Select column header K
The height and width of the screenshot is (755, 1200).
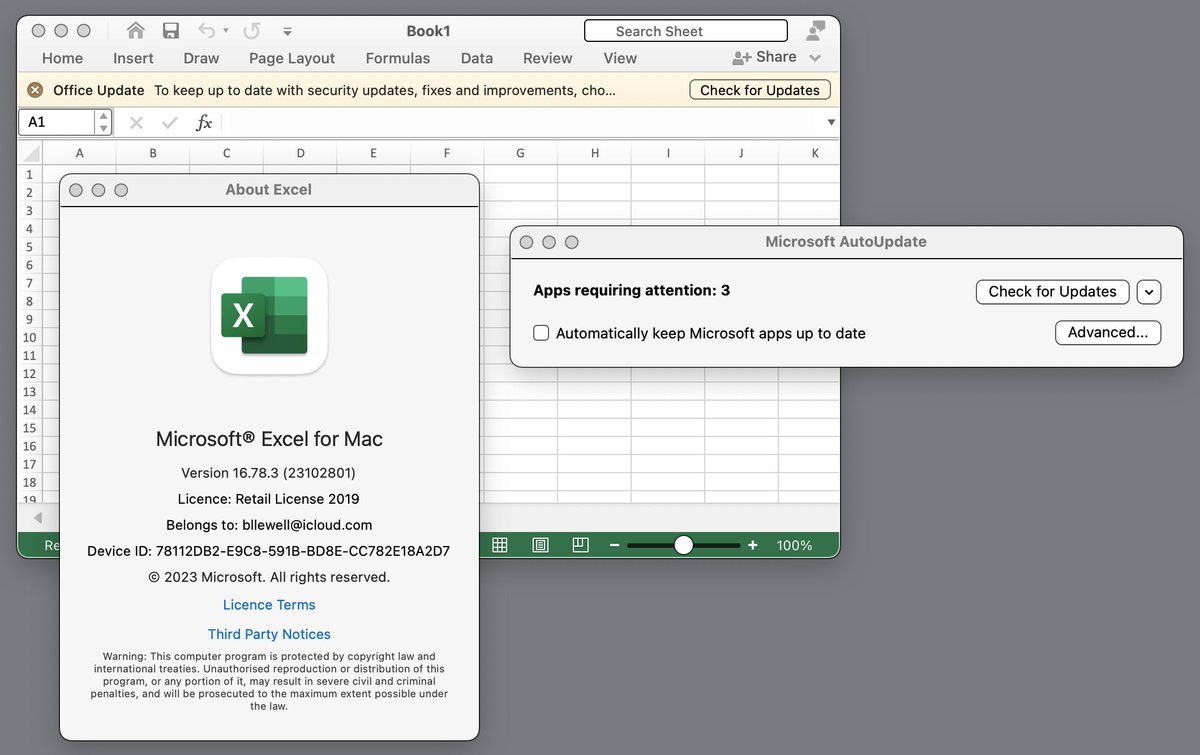[815, 153]
